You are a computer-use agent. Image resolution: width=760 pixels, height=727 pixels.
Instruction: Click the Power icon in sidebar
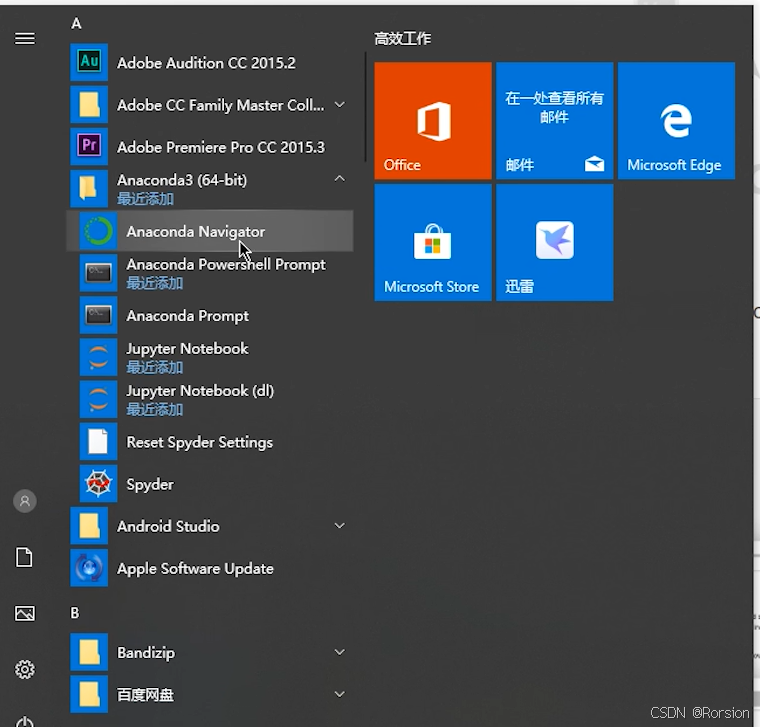coord(25,722)
